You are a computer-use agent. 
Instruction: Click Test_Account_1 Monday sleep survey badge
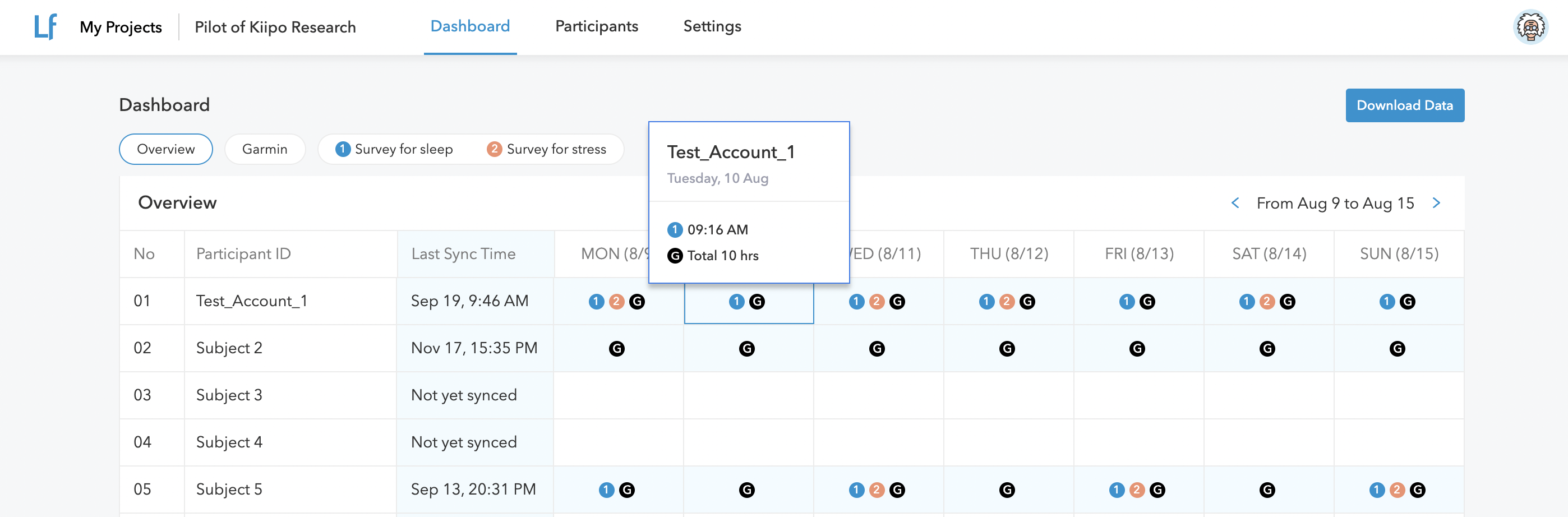tap(596, 302)
